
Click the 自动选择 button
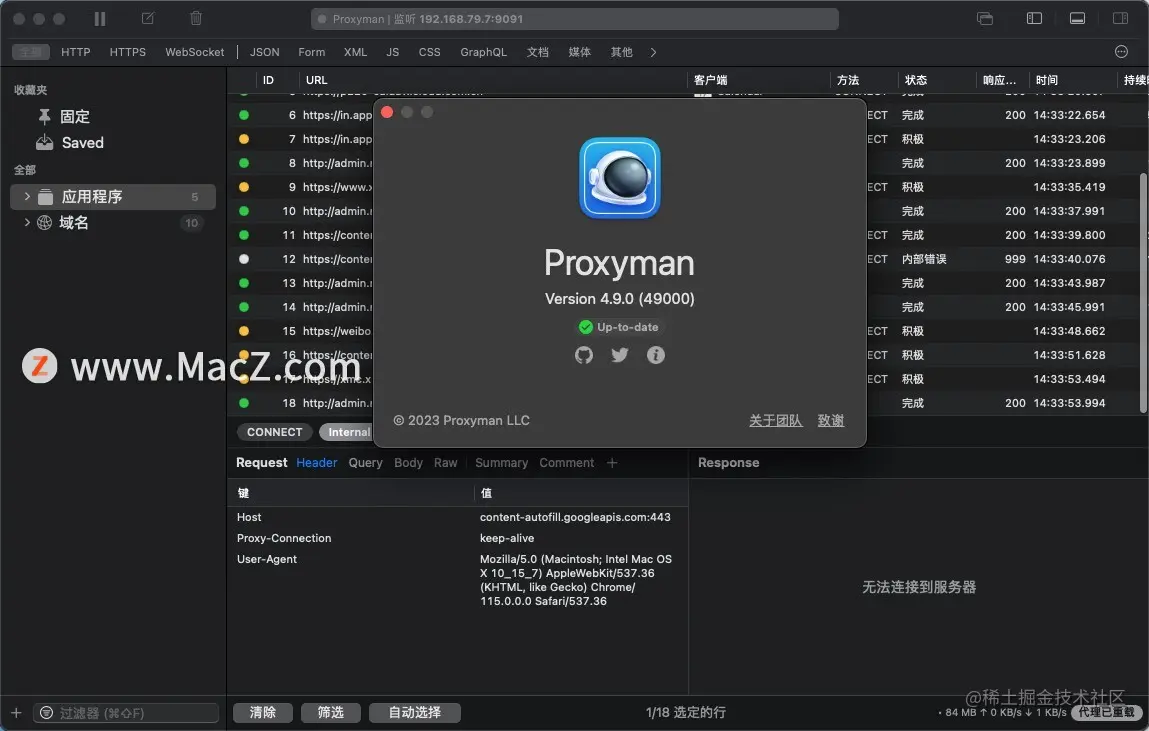(x=415, y=713)
